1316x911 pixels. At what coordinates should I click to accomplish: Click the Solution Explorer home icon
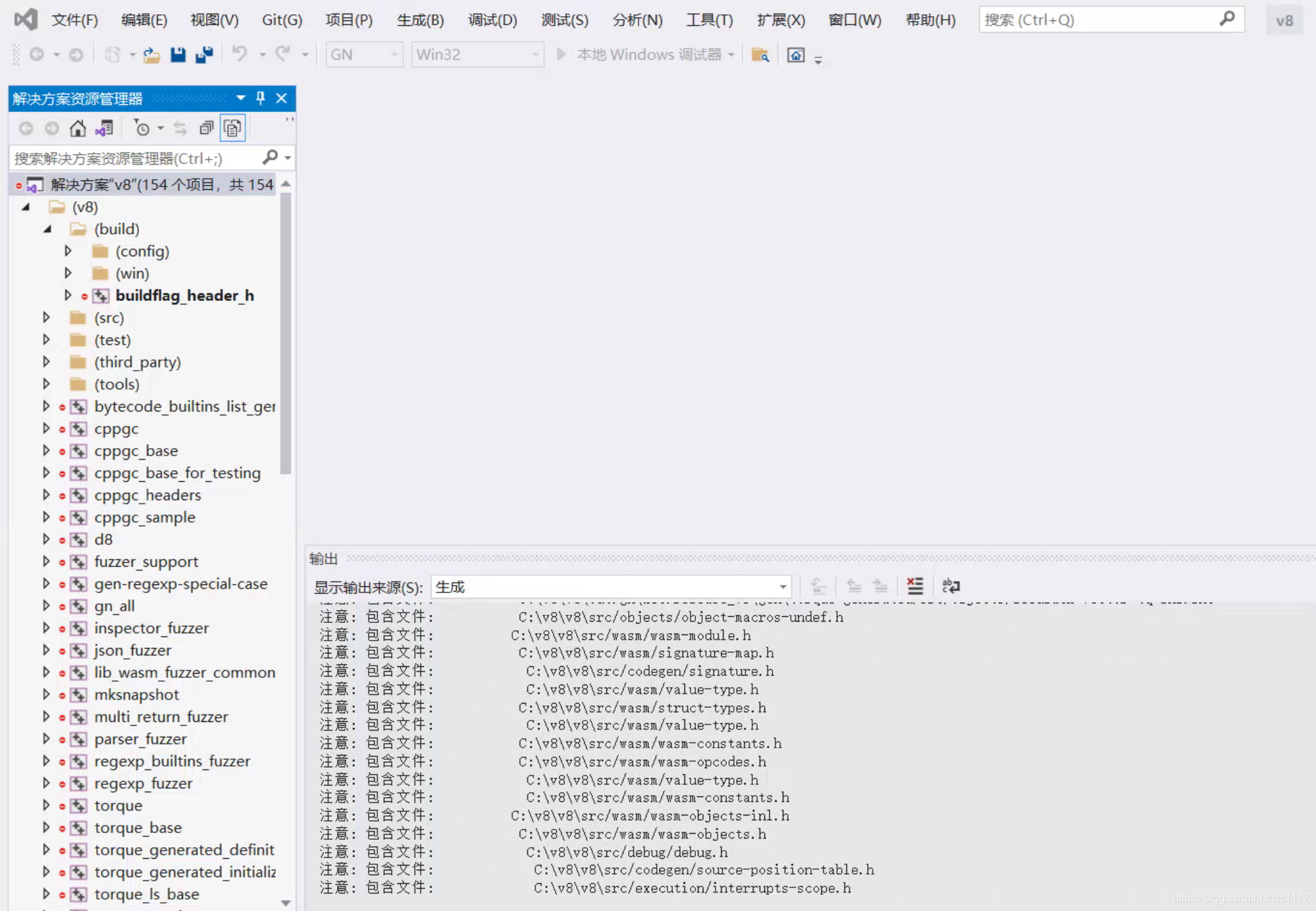78,128
